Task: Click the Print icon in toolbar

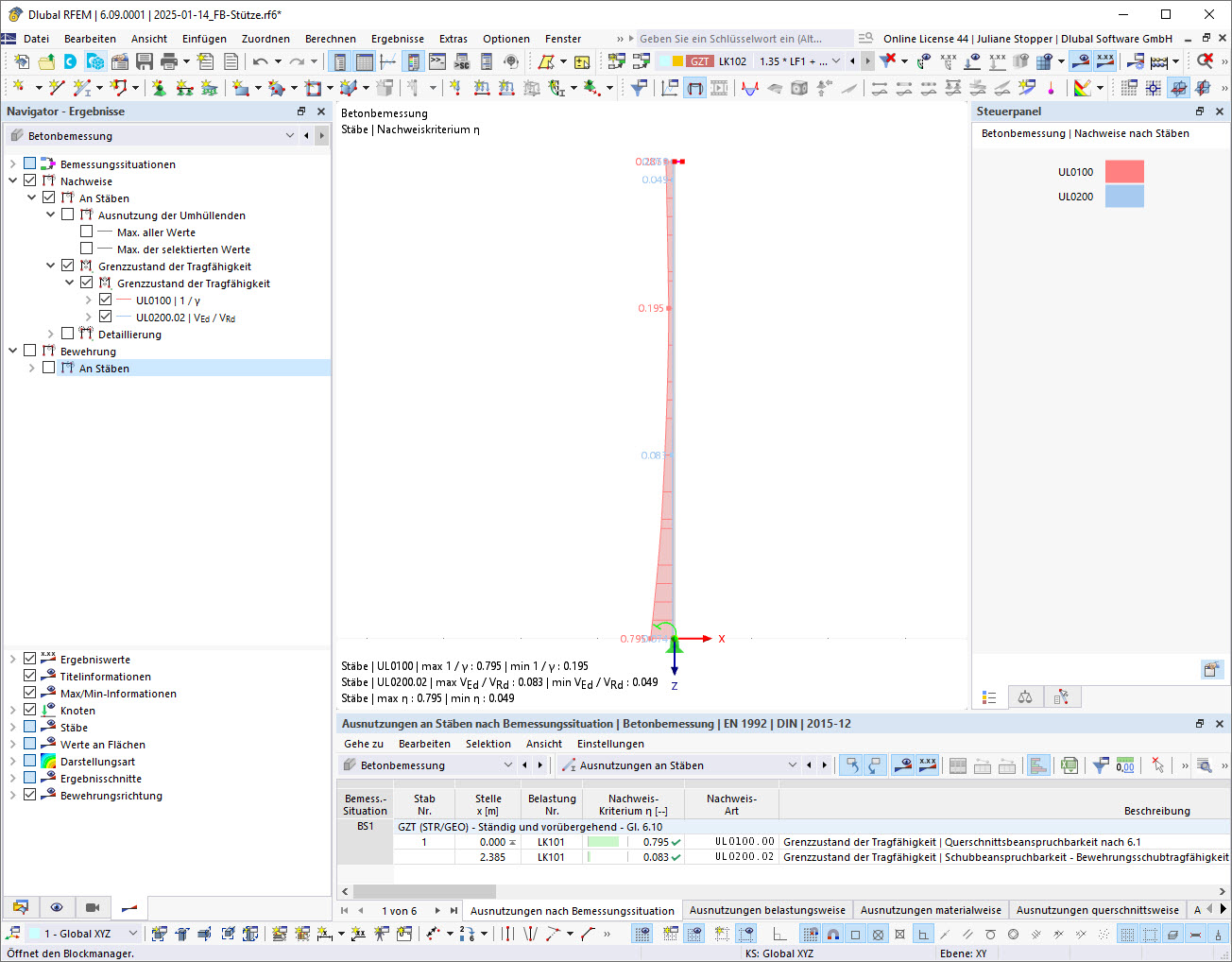Action: point(169,61)
